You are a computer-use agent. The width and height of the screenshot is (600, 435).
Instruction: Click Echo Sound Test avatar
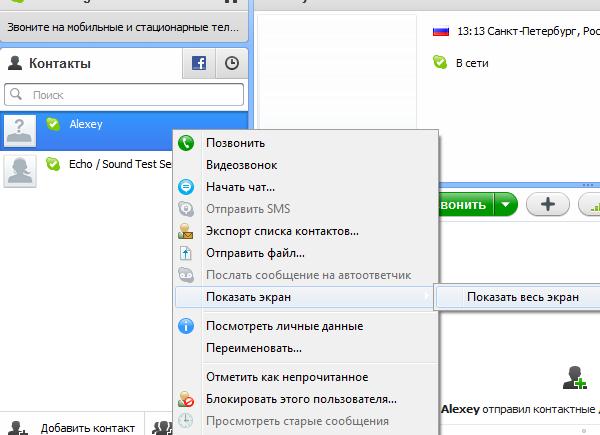click(x=20, y=171)
